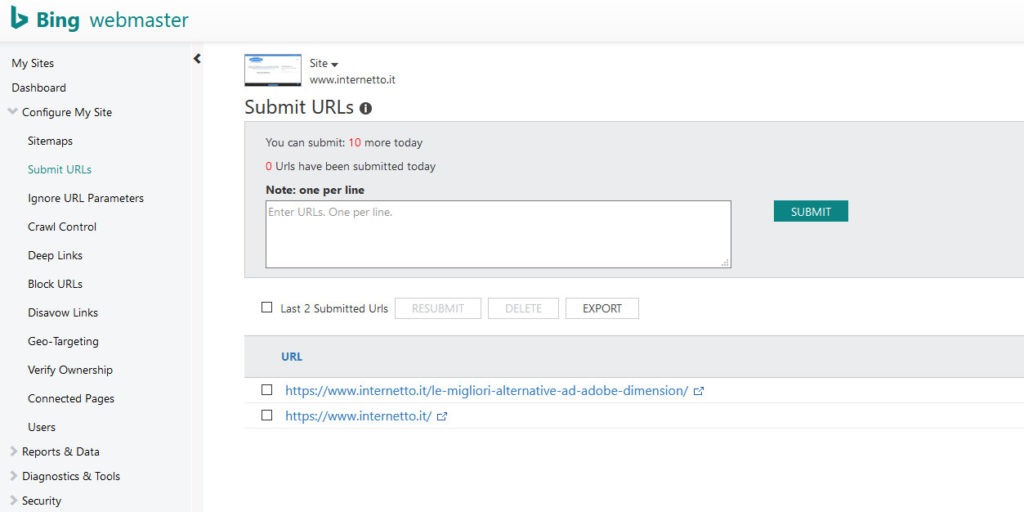
Task: Open the Submit URLs info icon
Action: 366,108
